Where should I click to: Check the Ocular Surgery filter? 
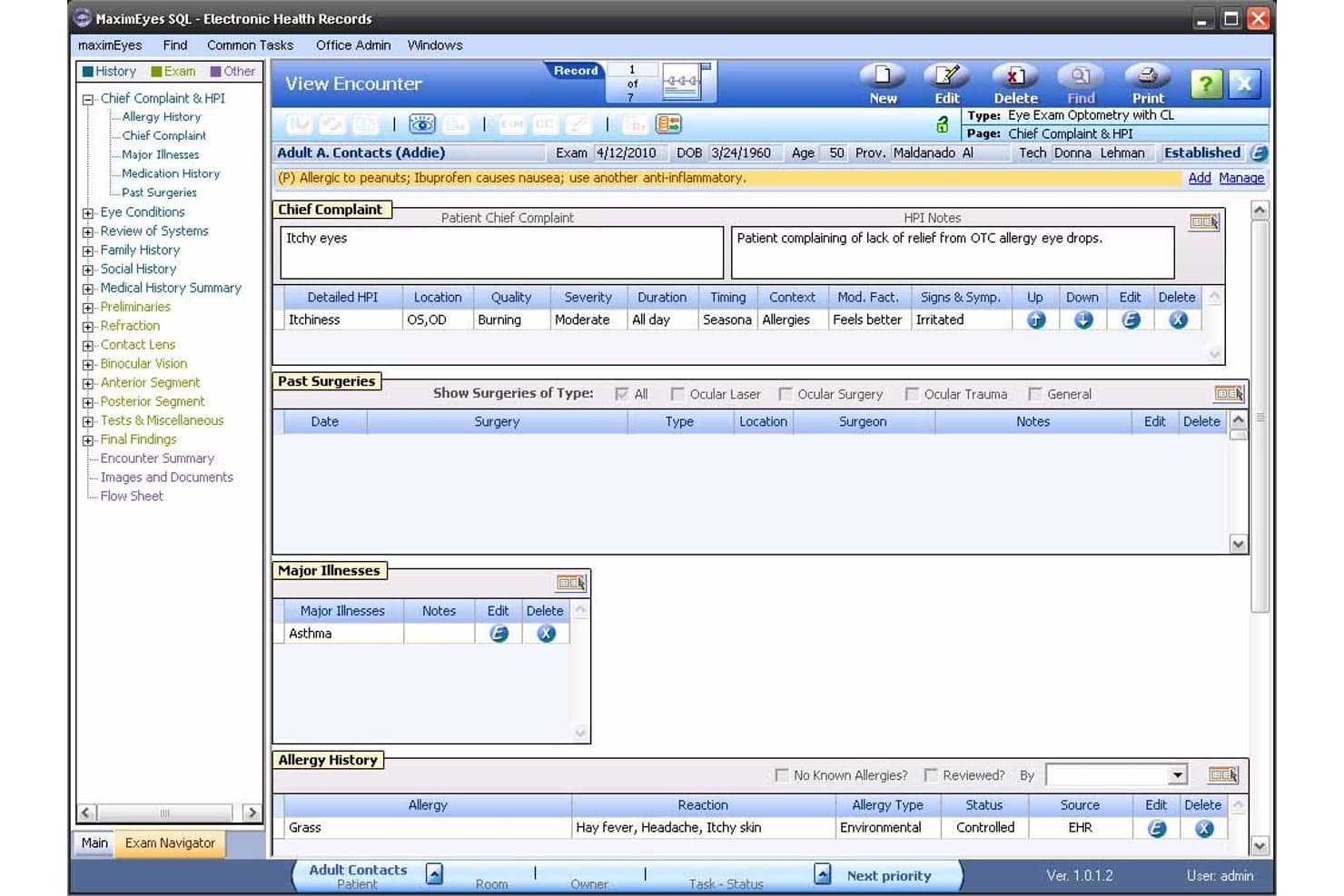pyautogui.click(x=786, y=394)
